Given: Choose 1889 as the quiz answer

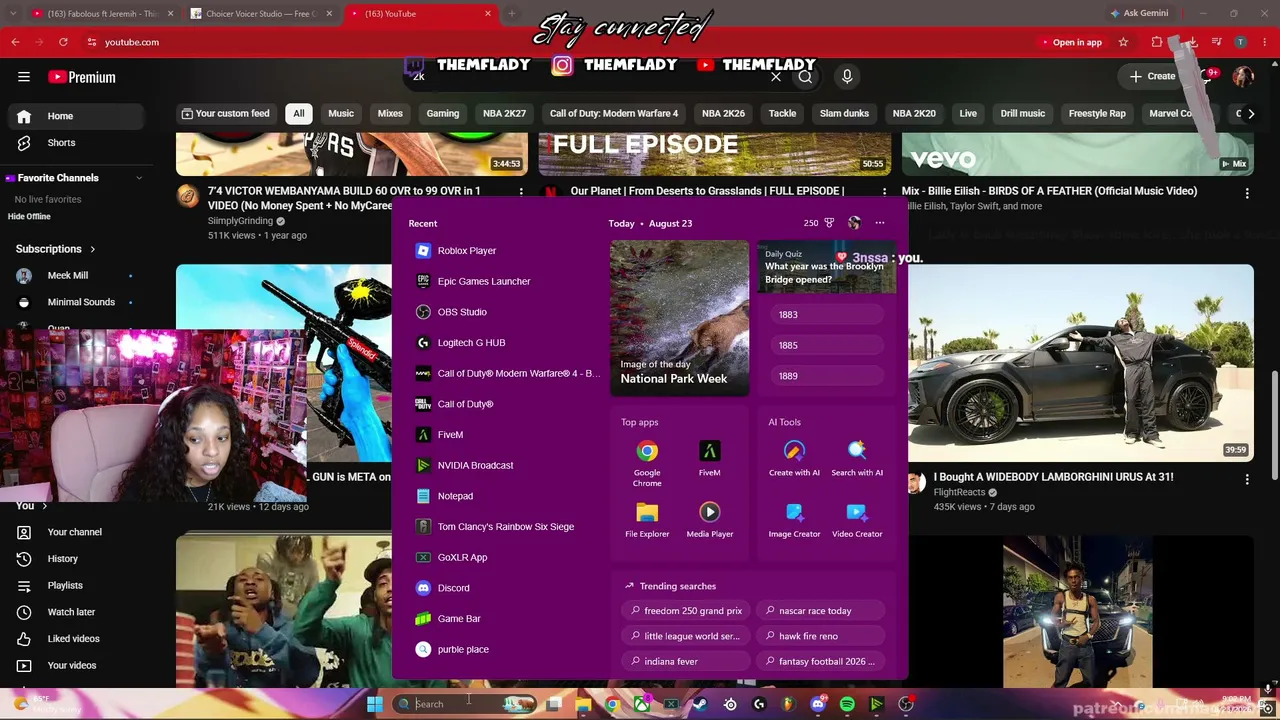Looking at the screenshot, I should pos(827,376).
